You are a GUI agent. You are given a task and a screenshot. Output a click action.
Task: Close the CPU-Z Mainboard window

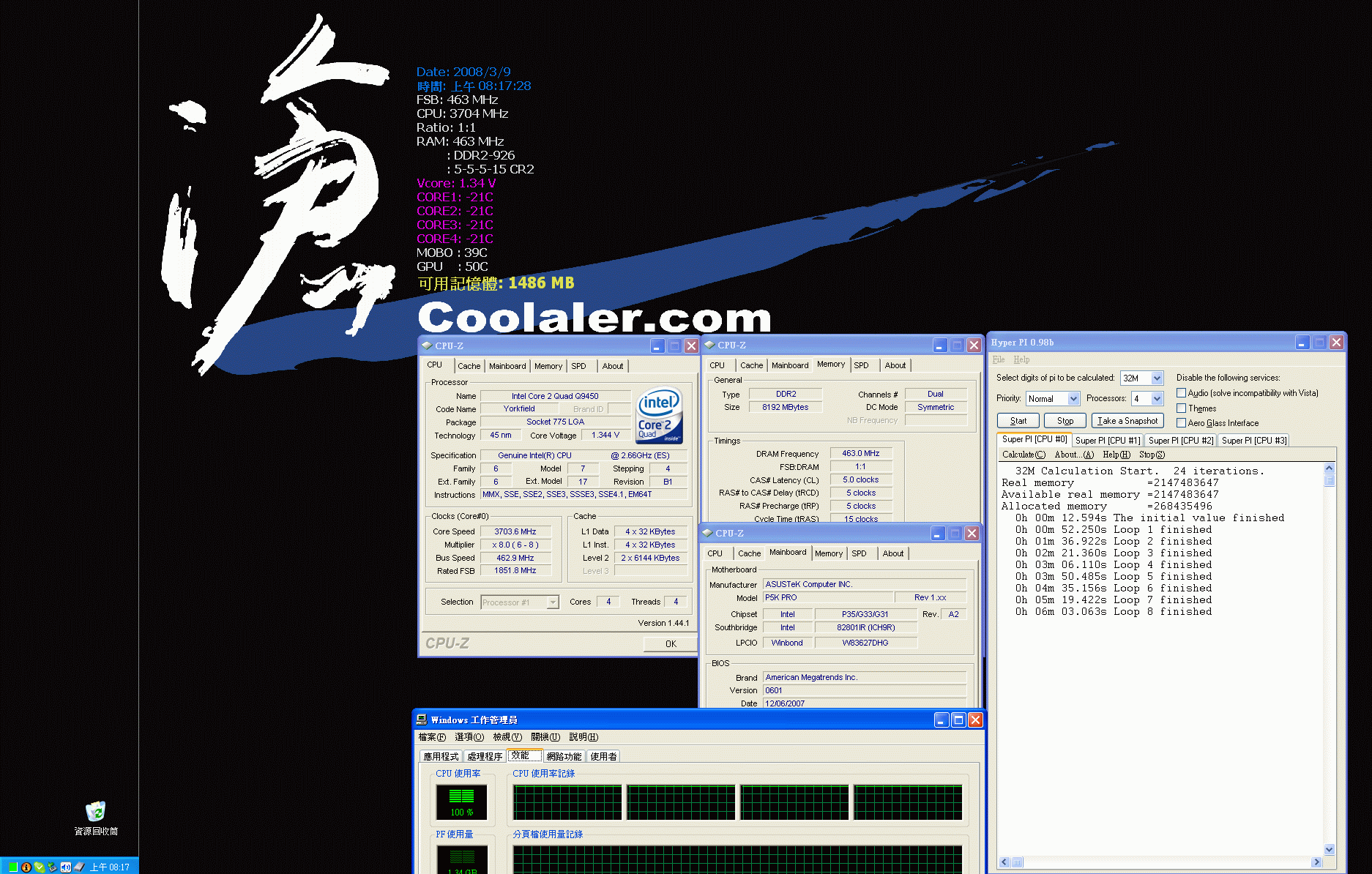tap(972, 533)
